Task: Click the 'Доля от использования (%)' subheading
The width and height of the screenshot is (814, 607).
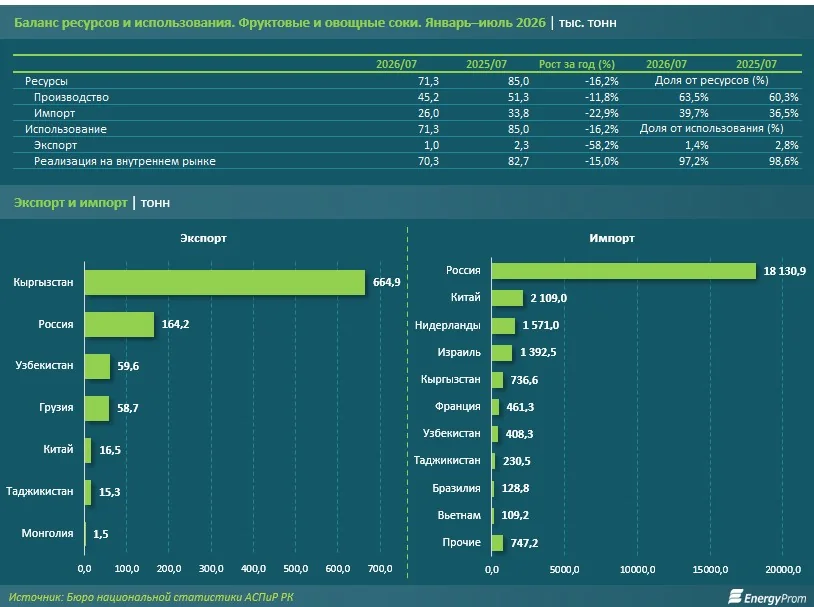Action: pyautogui.click(x=711, y=129)
